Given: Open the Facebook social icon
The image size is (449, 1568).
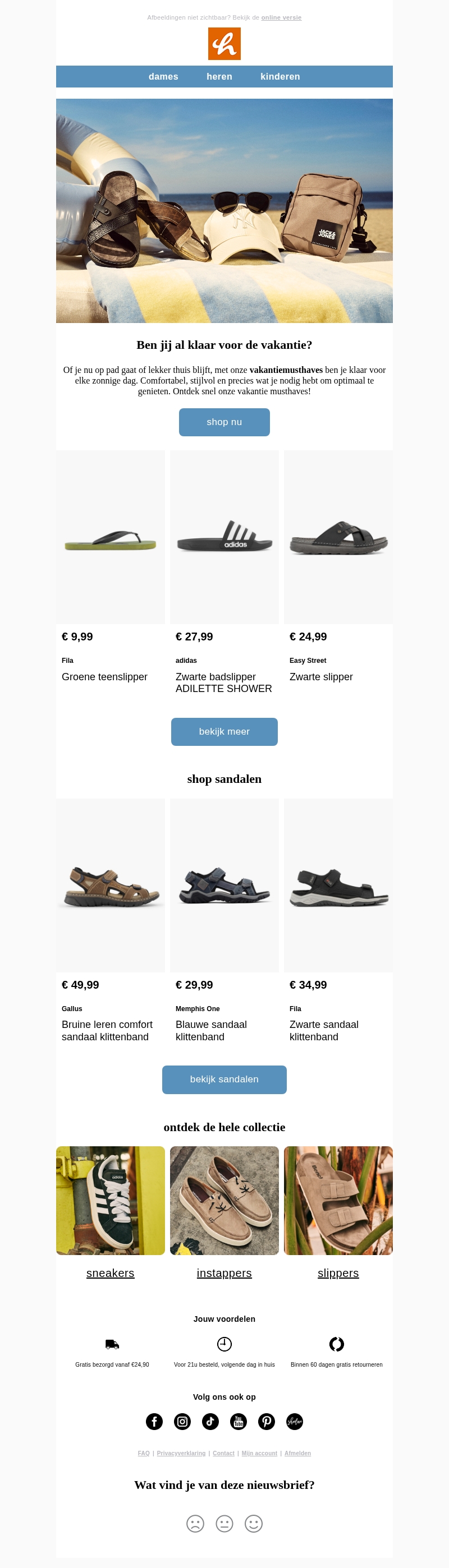Looking at the screenshot, I should 154,1421.
